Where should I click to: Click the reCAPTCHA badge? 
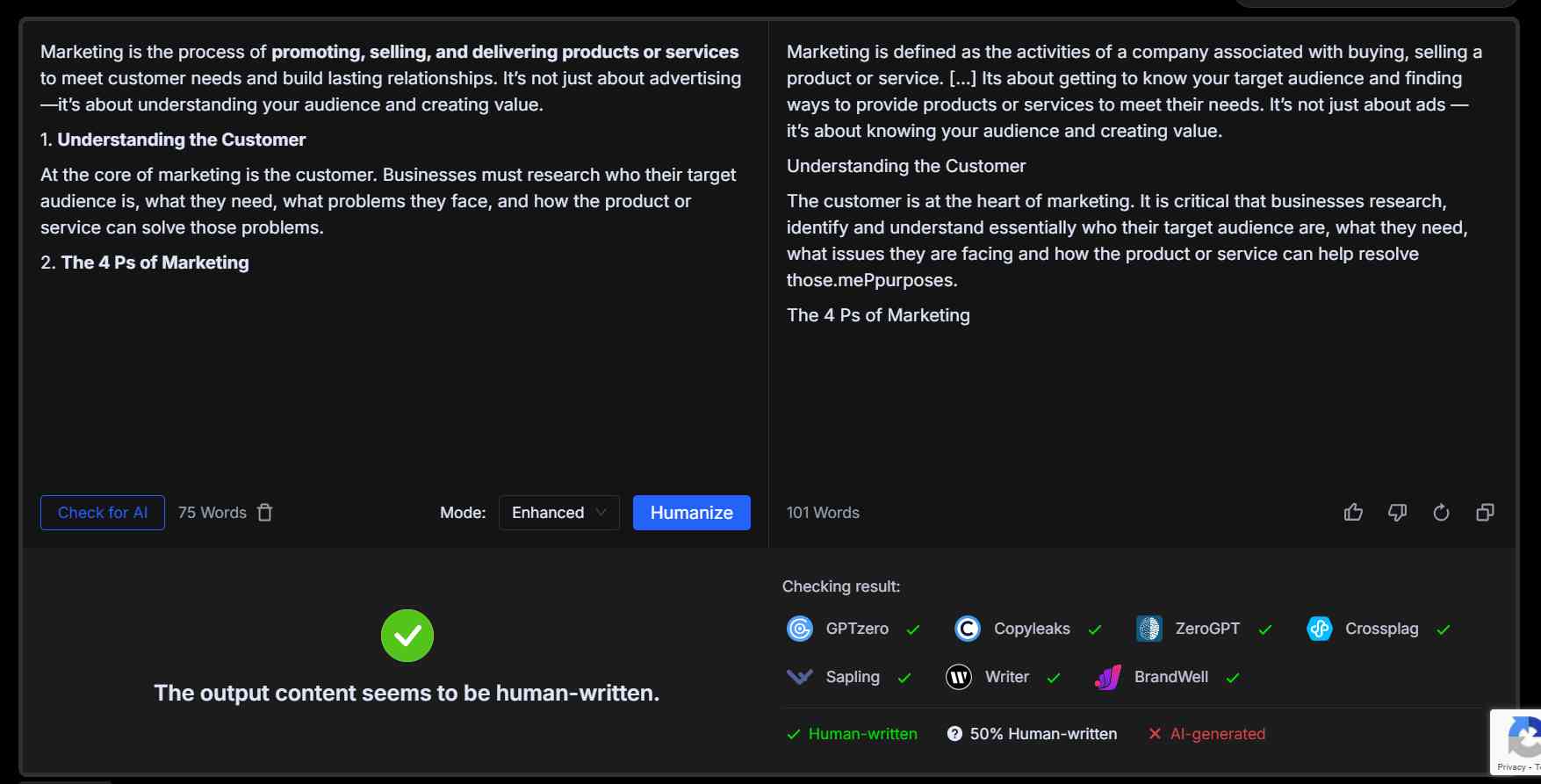(1516, 742)
